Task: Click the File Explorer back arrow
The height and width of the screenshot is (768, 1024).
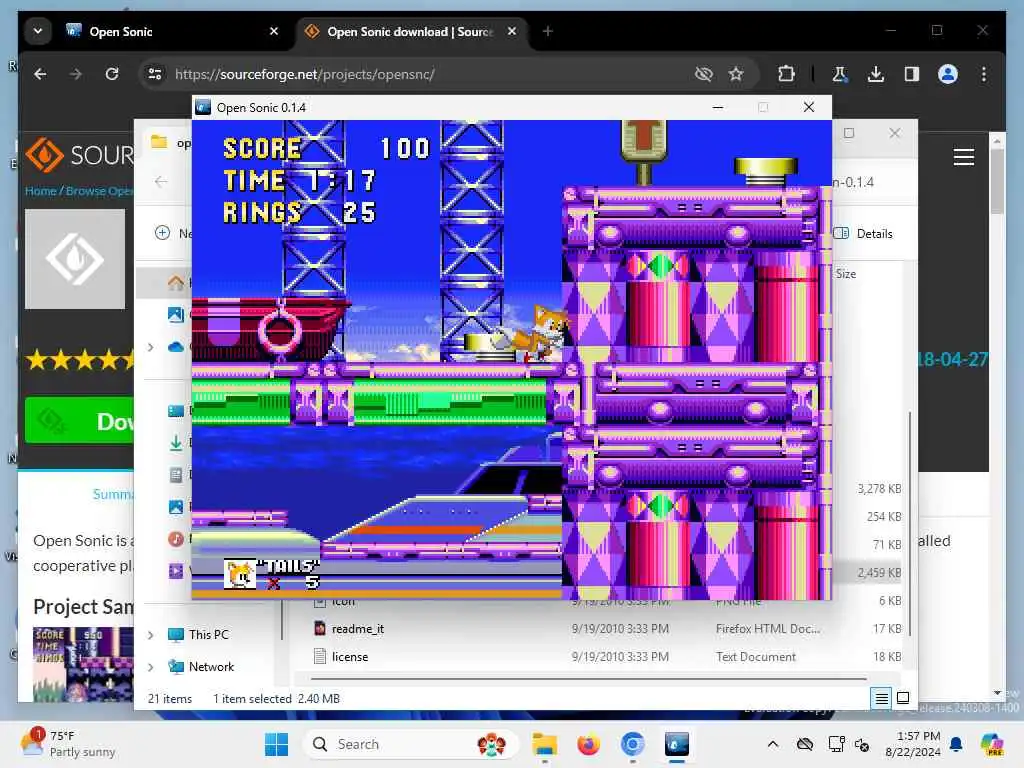Action: pyautogui.click(x=161, y=182)
